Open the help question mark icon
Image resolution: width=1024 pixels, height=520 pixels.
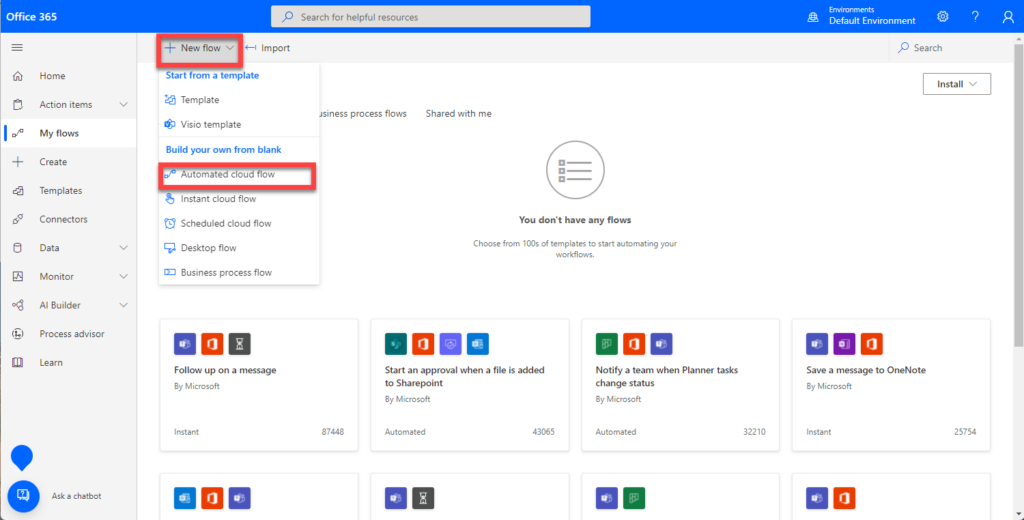tap(975, 16)
